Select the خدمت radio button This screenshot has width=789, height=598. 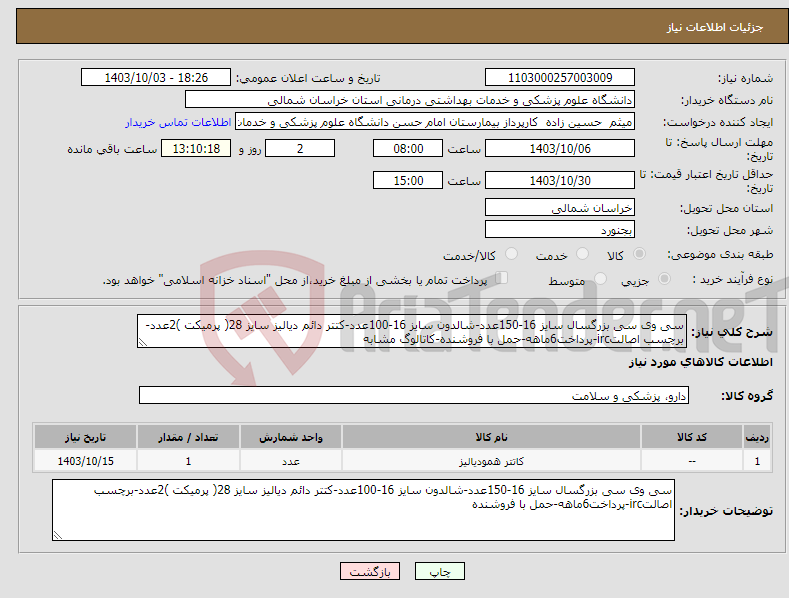[x=582, y=254]
